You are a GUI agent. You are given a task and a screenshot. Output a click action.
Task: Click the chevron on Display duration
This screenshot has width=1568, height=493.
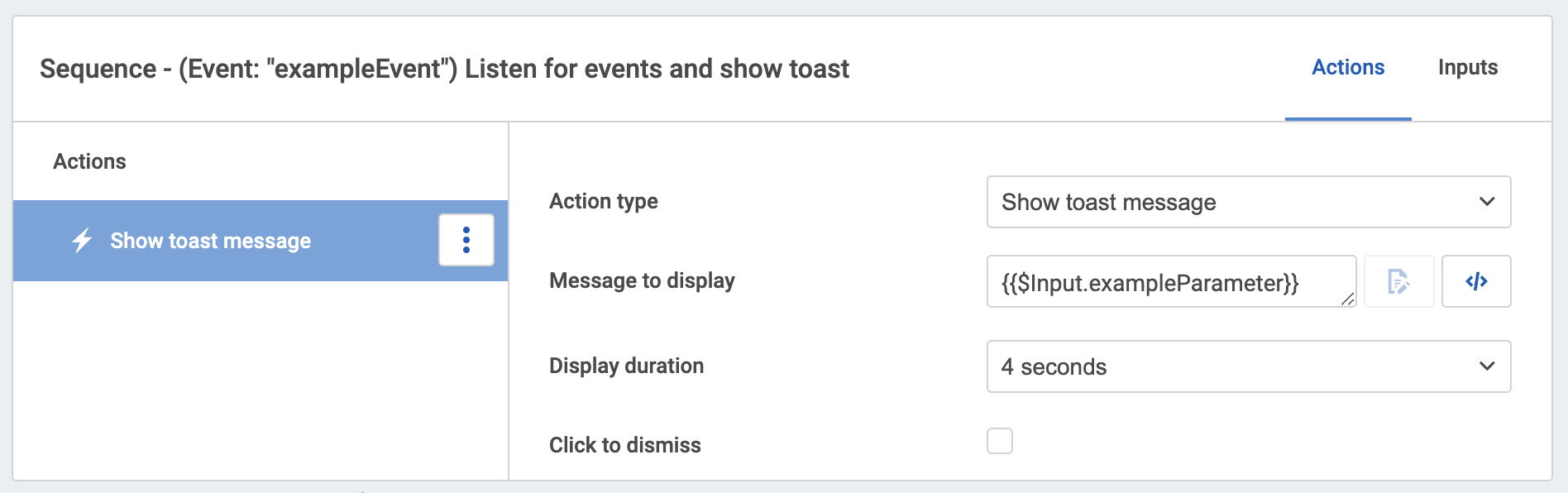[1488, 366]
